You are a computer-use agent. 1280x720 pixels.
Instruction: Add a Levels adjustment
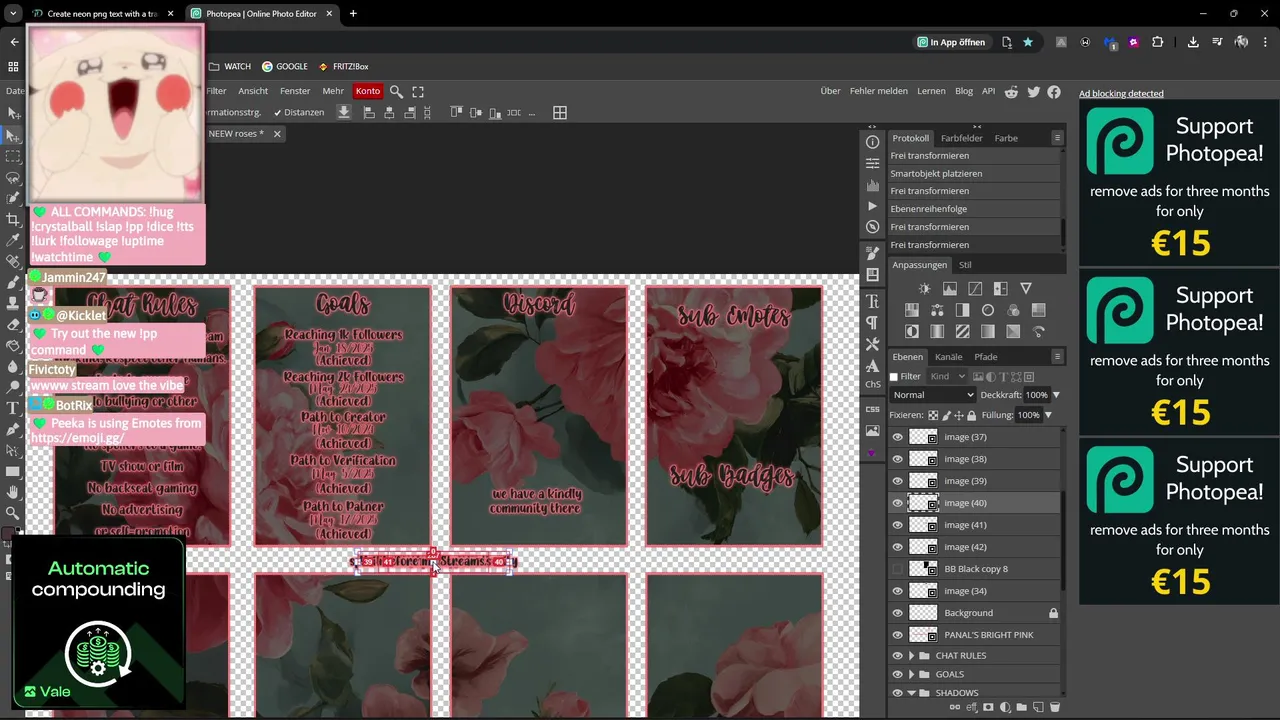(950, 289)
